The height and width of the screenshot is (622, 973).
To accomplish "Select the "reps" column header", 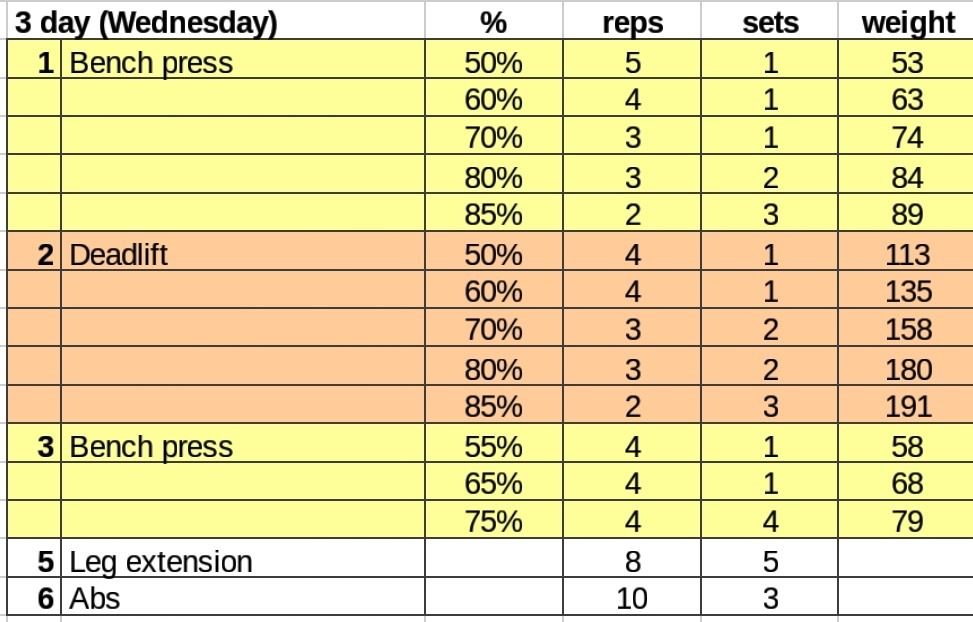I will click(x=632, y=22).
